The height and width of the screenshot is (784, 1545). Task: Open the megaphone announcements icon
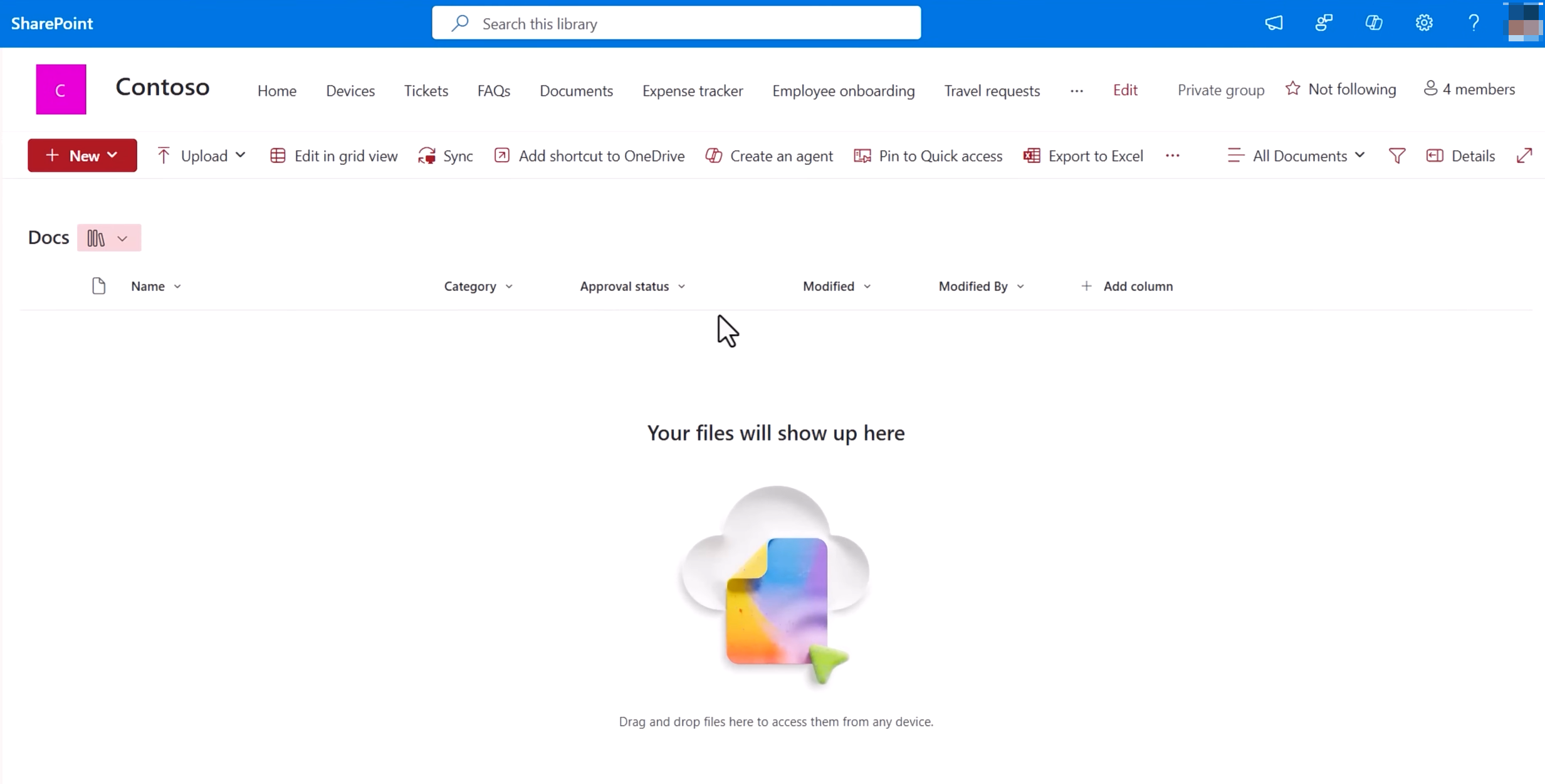[1274, 23]
